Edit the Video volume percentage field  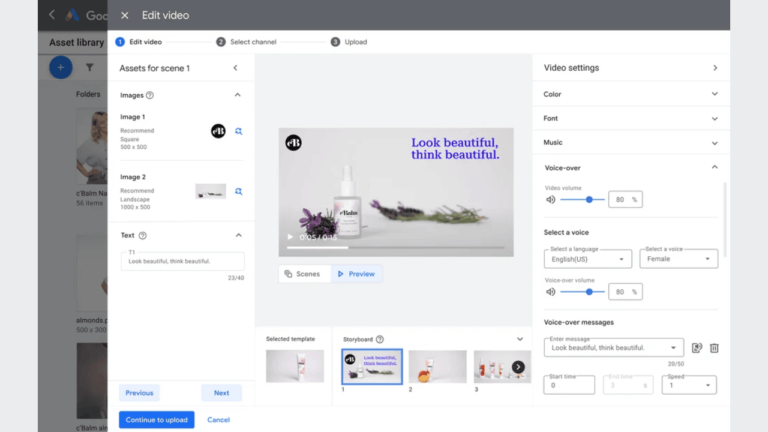[625, 199]
